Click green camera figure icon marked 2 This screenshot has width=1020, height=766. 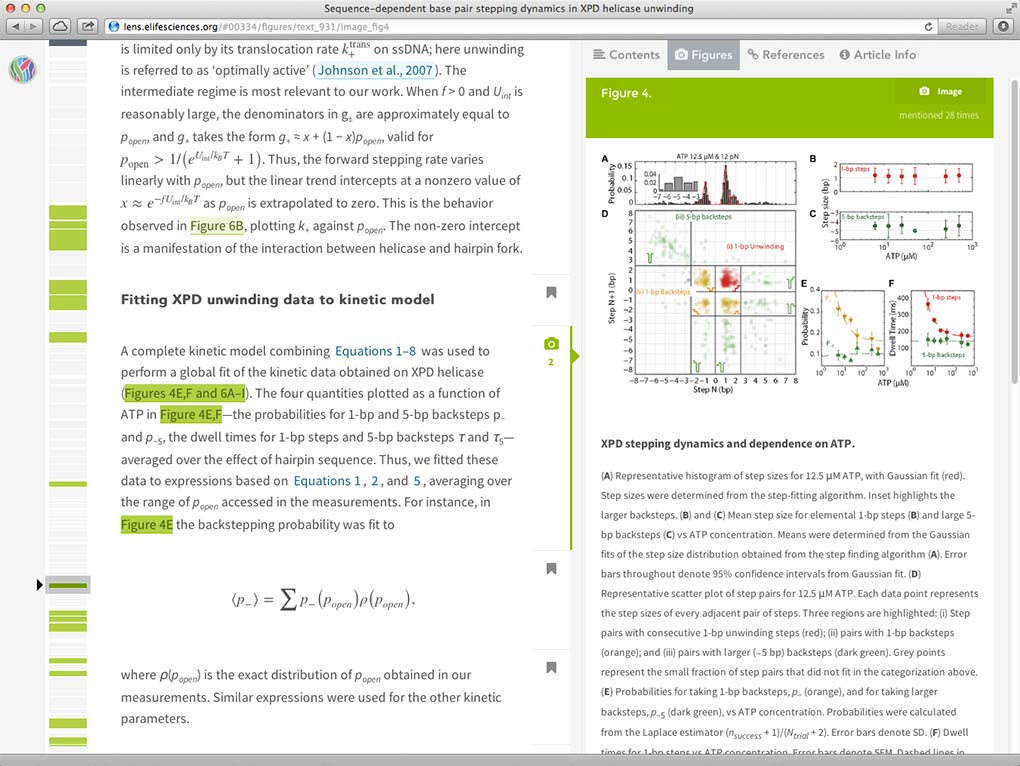click(551, 350)
